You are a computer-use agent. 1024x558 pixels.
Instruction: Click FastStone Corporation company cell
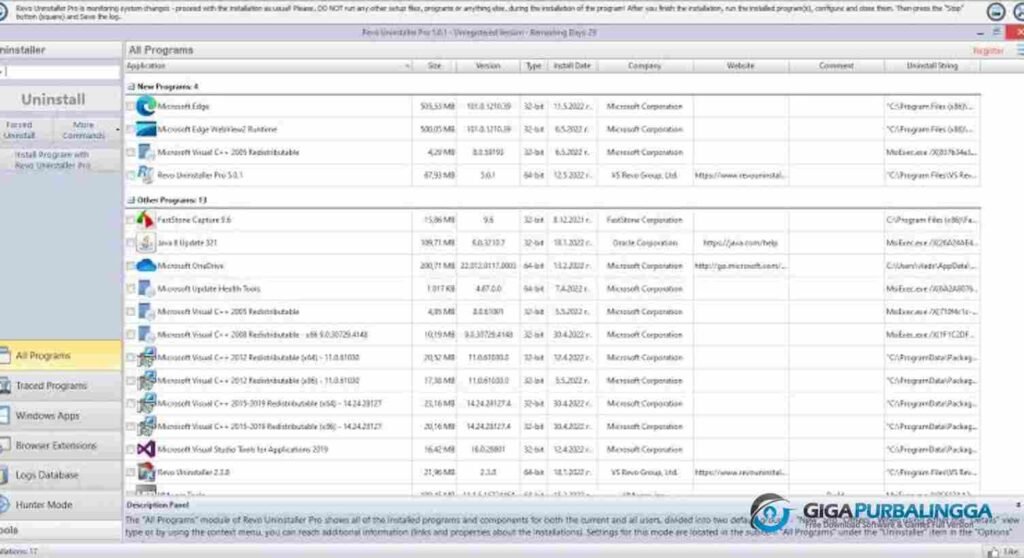[x=645, y=220]
